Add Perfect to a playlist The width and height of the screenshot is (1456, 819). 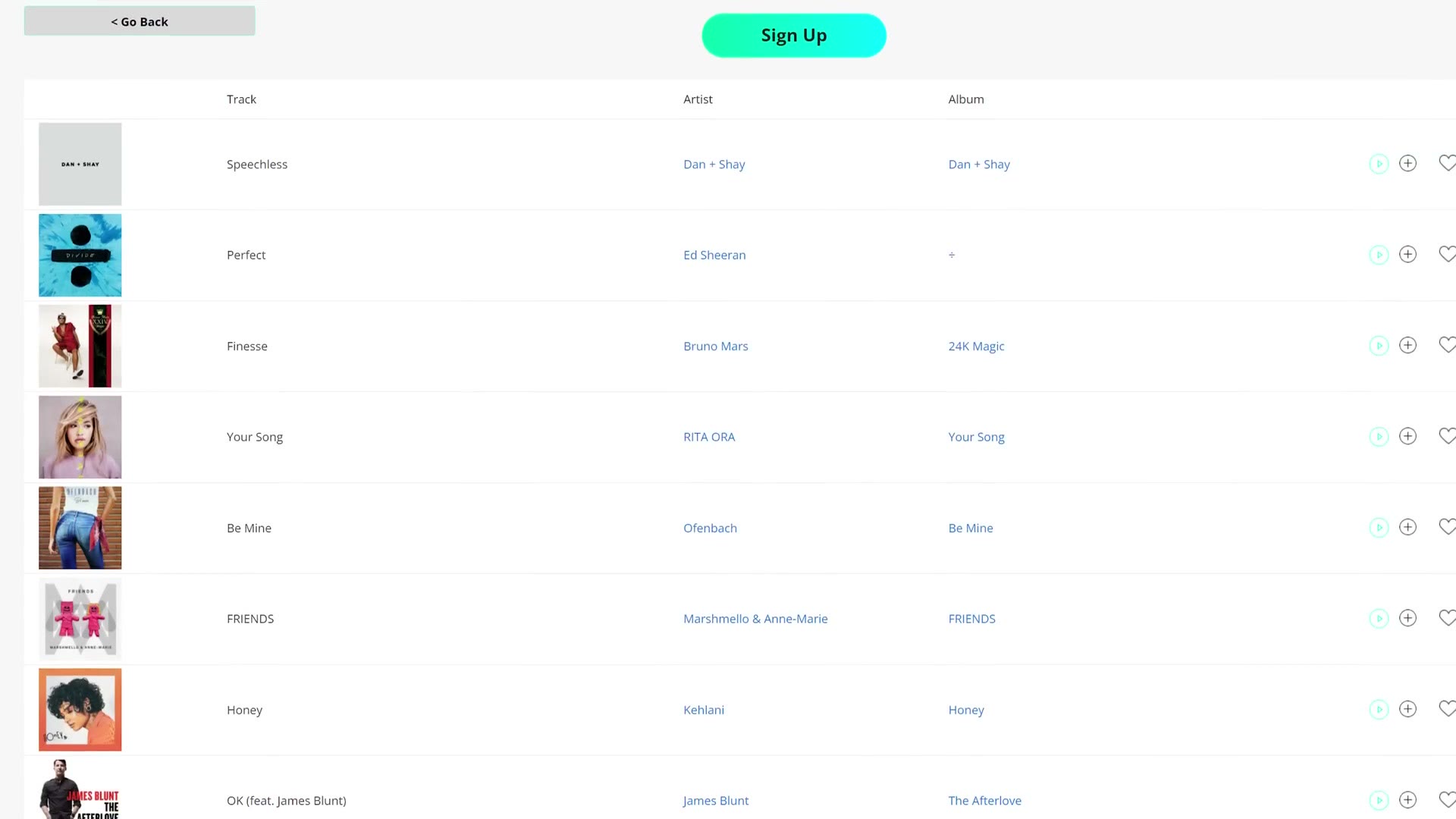(x=1407, y=254)
